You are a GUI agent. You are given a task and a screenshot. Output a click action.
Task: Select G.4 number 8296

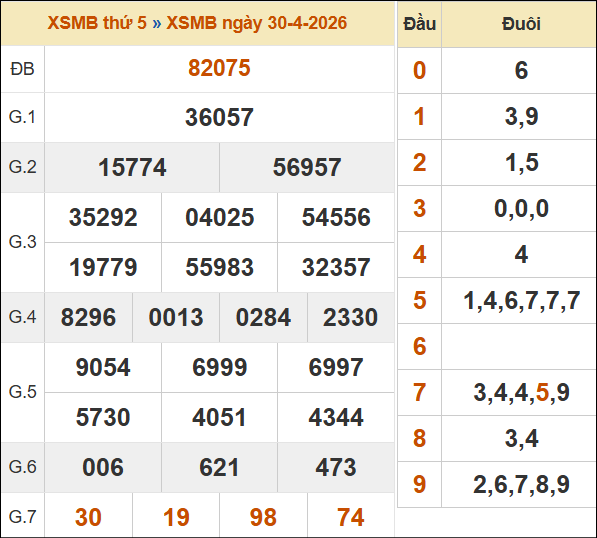[x=88, y=317]
